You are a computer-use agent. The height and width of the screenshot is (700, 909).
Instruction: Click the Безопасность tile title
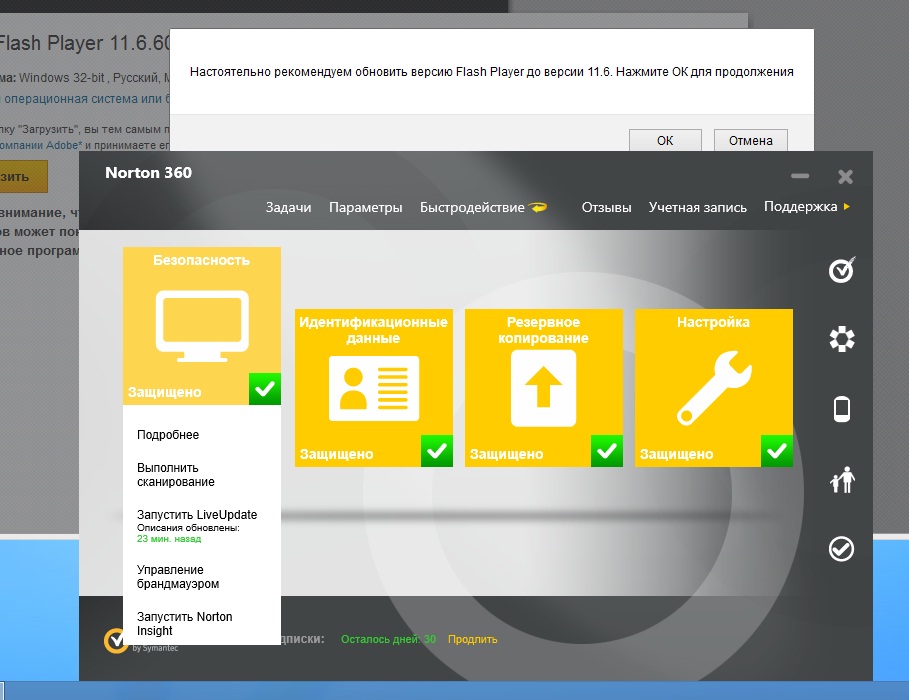(x=202, y=260)
